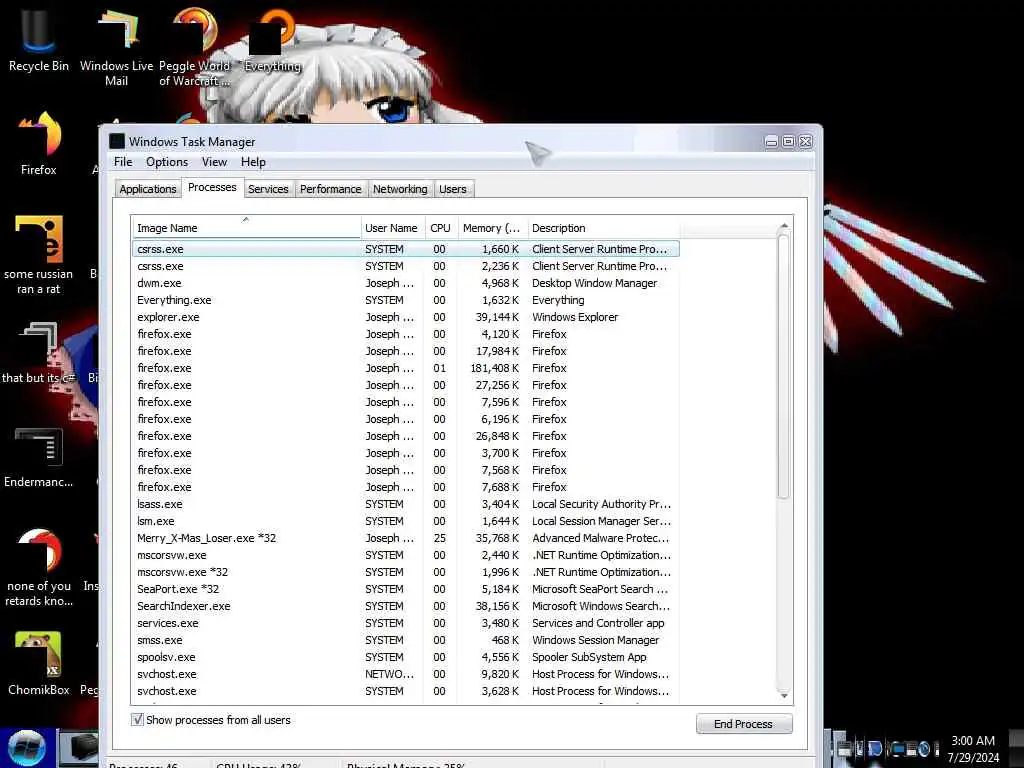Open the Peggle World of Warcraft shortcut
The width and height of the screenshot is (1024, 768).
(x=194, y=46)
